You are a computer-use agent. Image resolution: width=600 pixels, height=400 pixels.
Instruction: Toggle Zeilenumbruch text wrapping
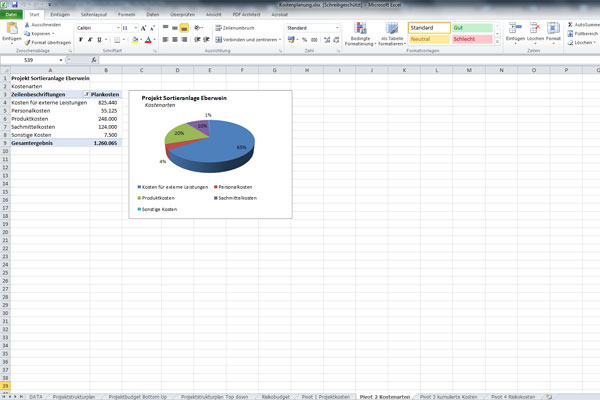238,28
